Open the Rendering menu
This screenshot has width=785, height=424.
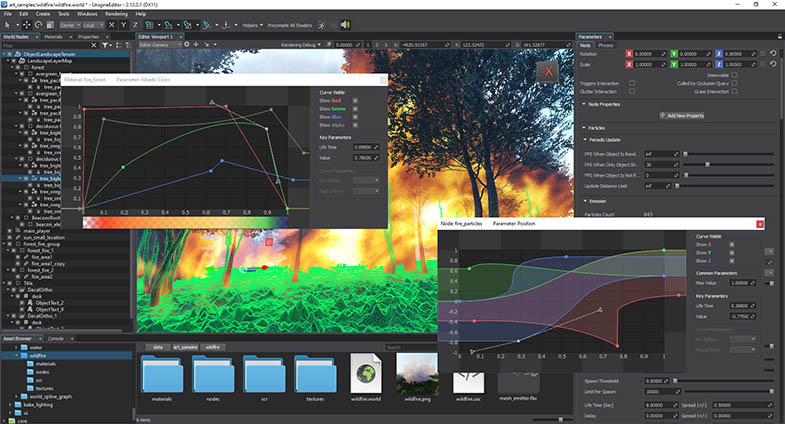coord(115,14)
